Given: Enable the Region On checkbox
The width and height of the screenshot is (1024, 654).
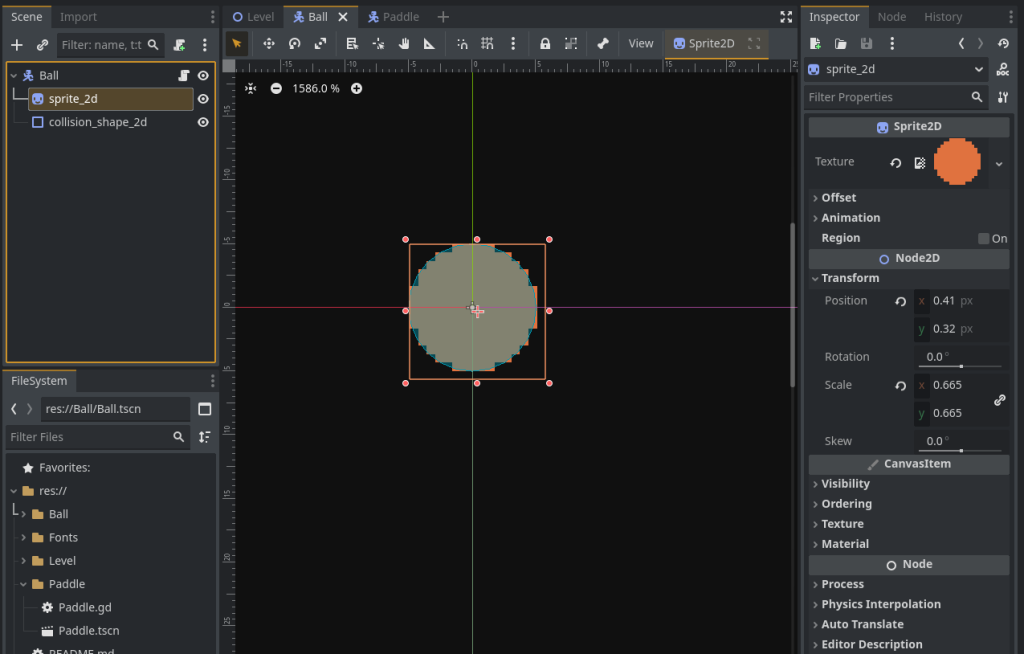Looking at the screenshot, I should [984, 238].
